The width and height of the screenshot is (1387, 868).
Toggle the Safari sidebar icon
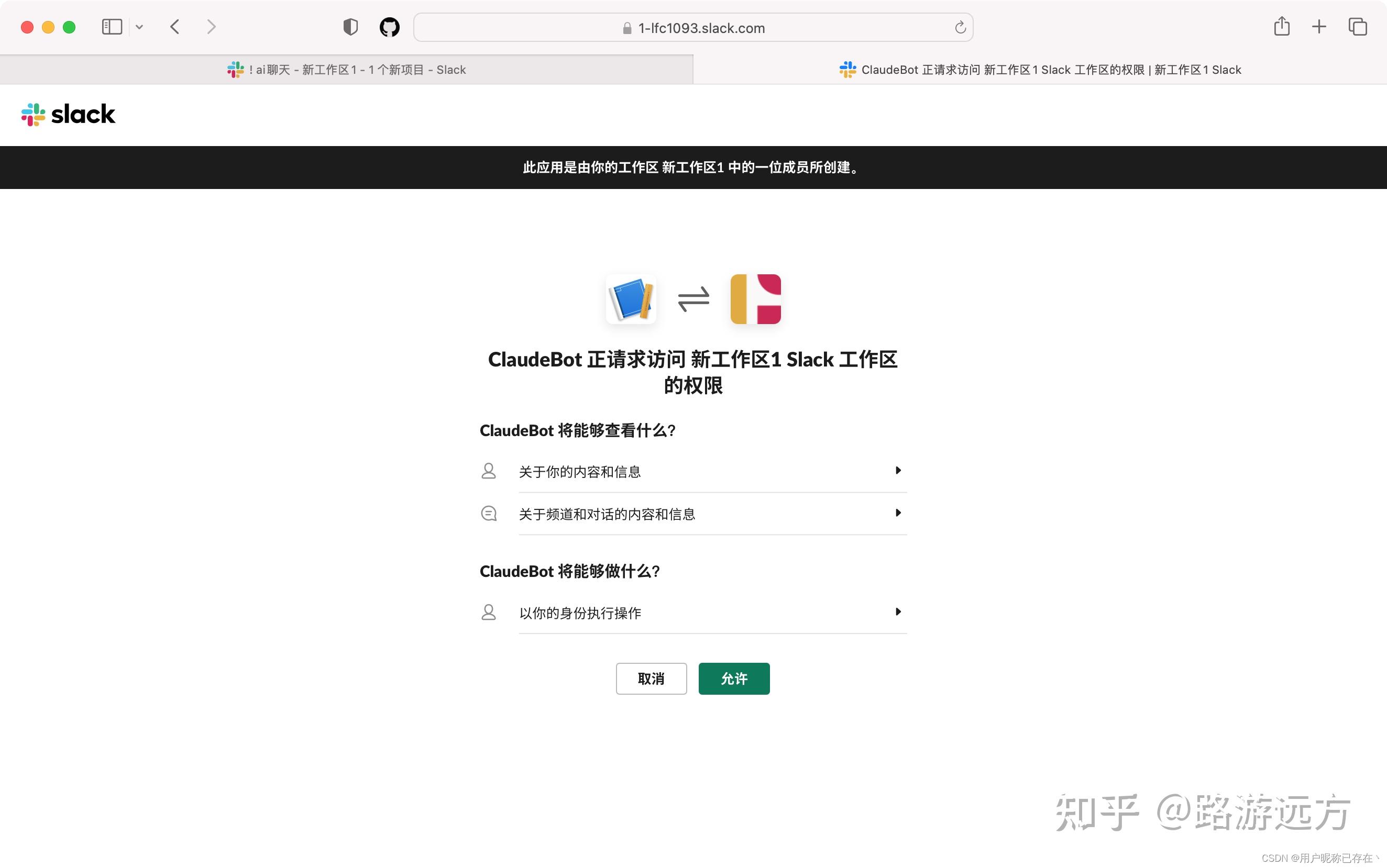click(x=112, y=27)
